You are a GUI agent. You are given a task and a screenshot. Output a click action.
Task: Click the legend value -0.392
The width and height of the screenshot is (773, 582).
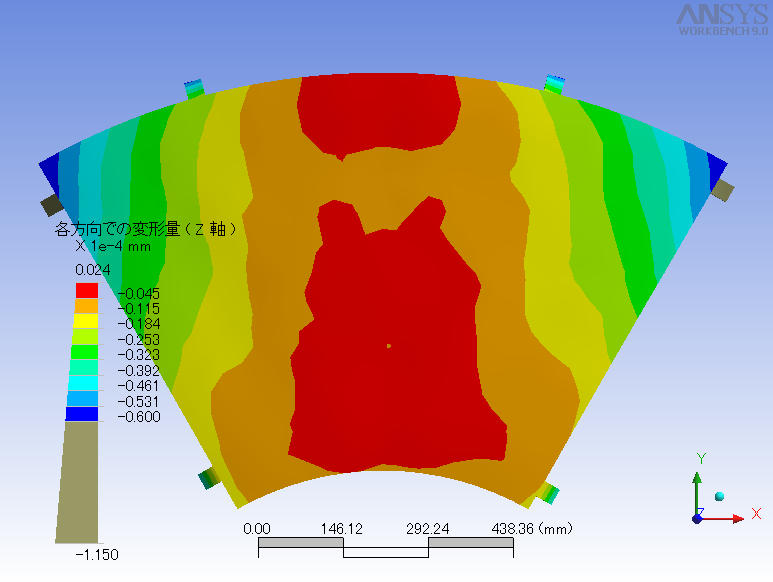click(x=139, y=371)
